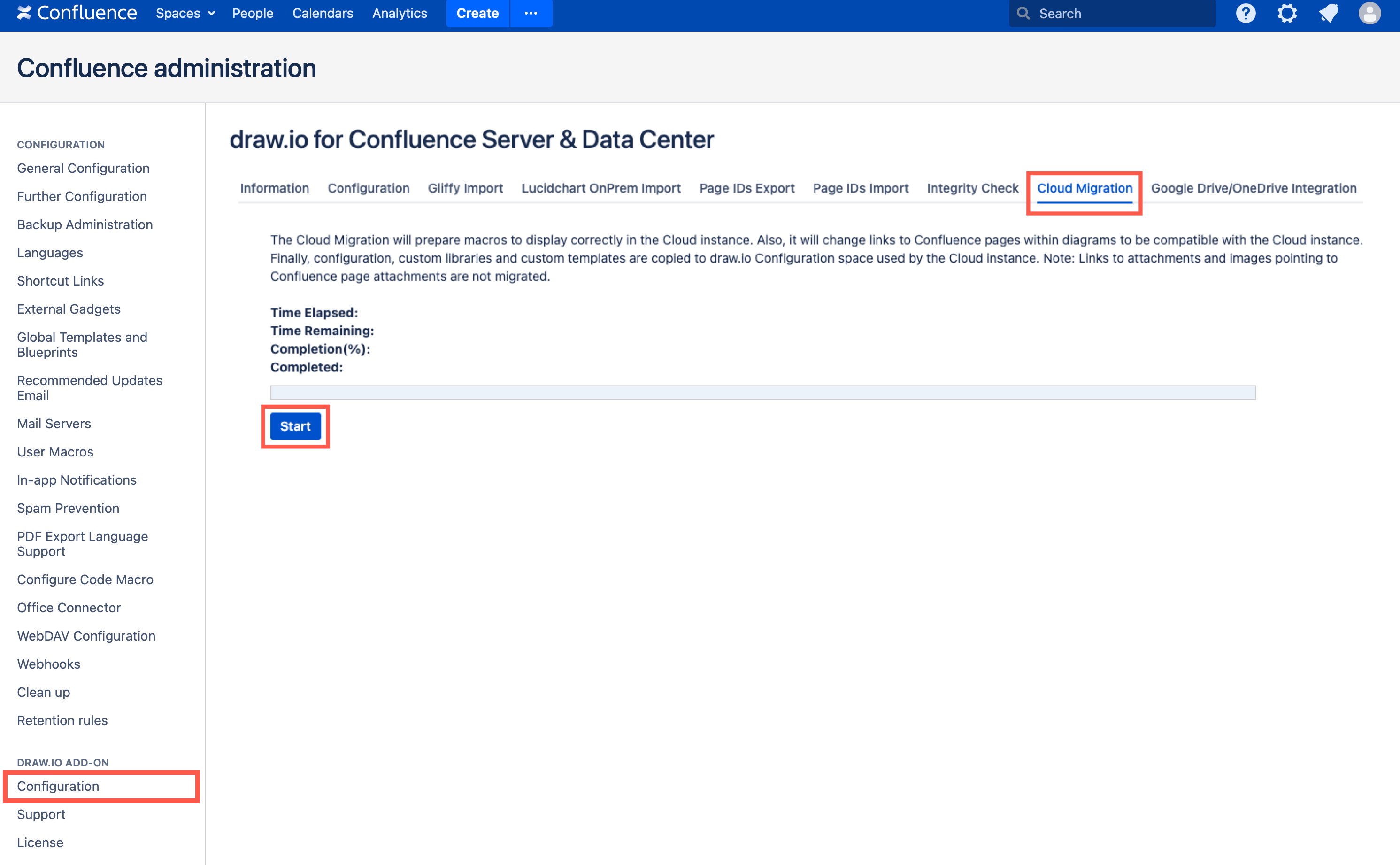Open the User Macros page
Screen dimensions: 1400x865
coord(55,451)
